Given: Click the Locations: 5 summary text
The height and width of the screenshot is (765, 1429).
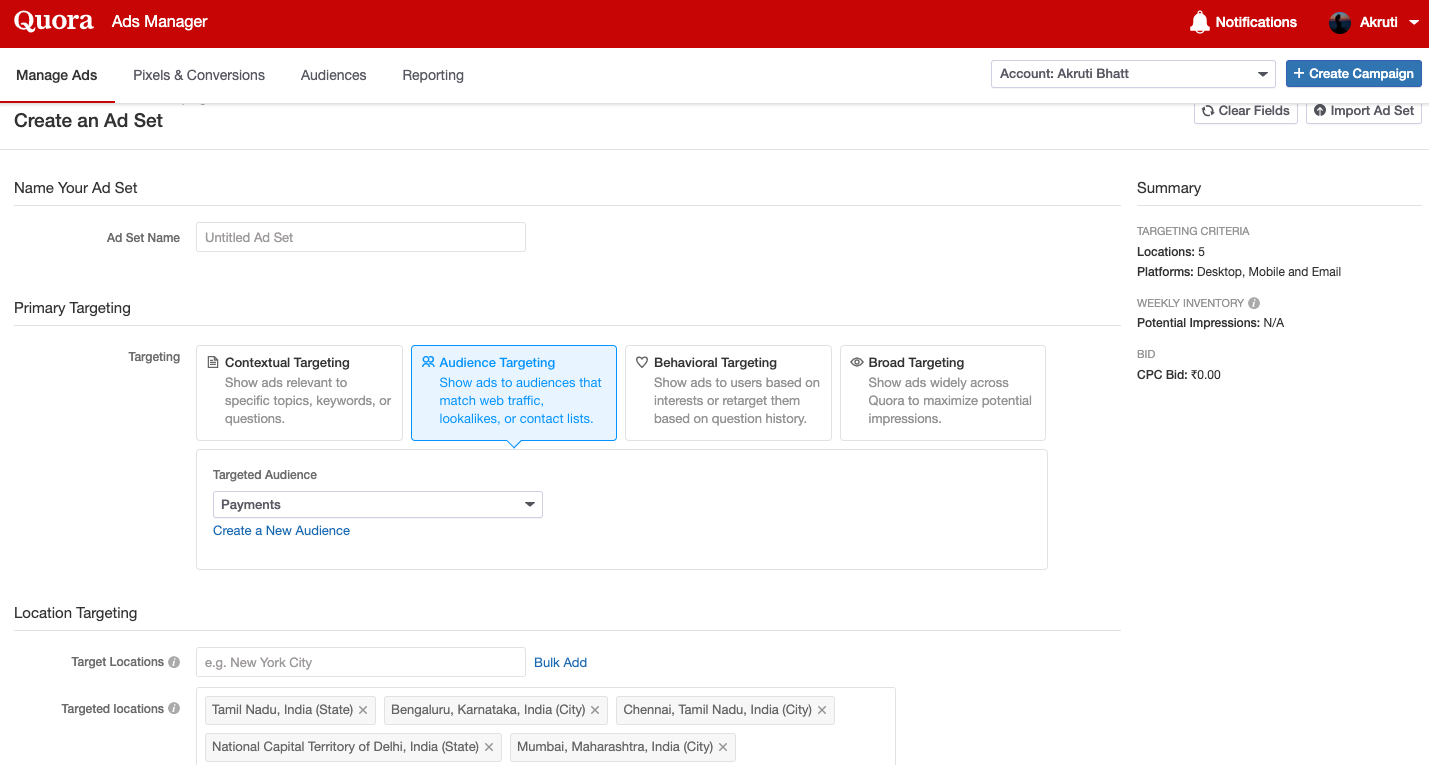Looking at the screenshot, I should pyautogui.click(x=1171, y=252).
